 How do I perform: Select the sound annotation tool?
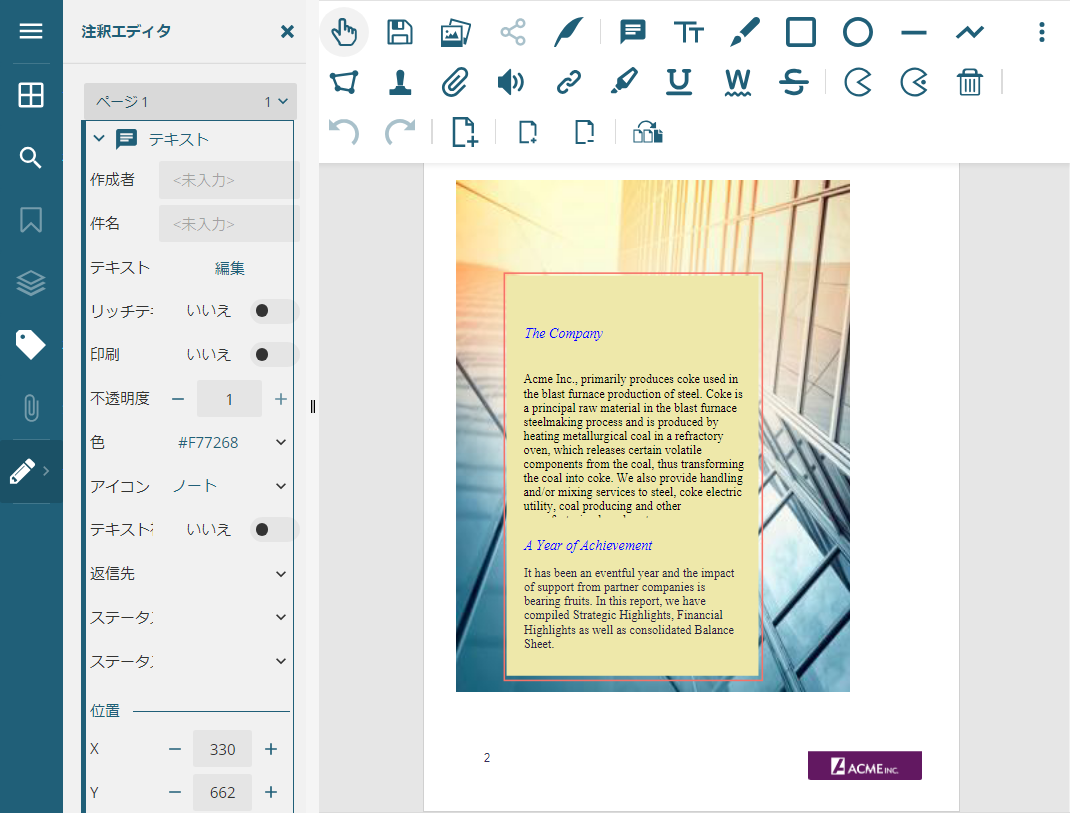[510, 82]
